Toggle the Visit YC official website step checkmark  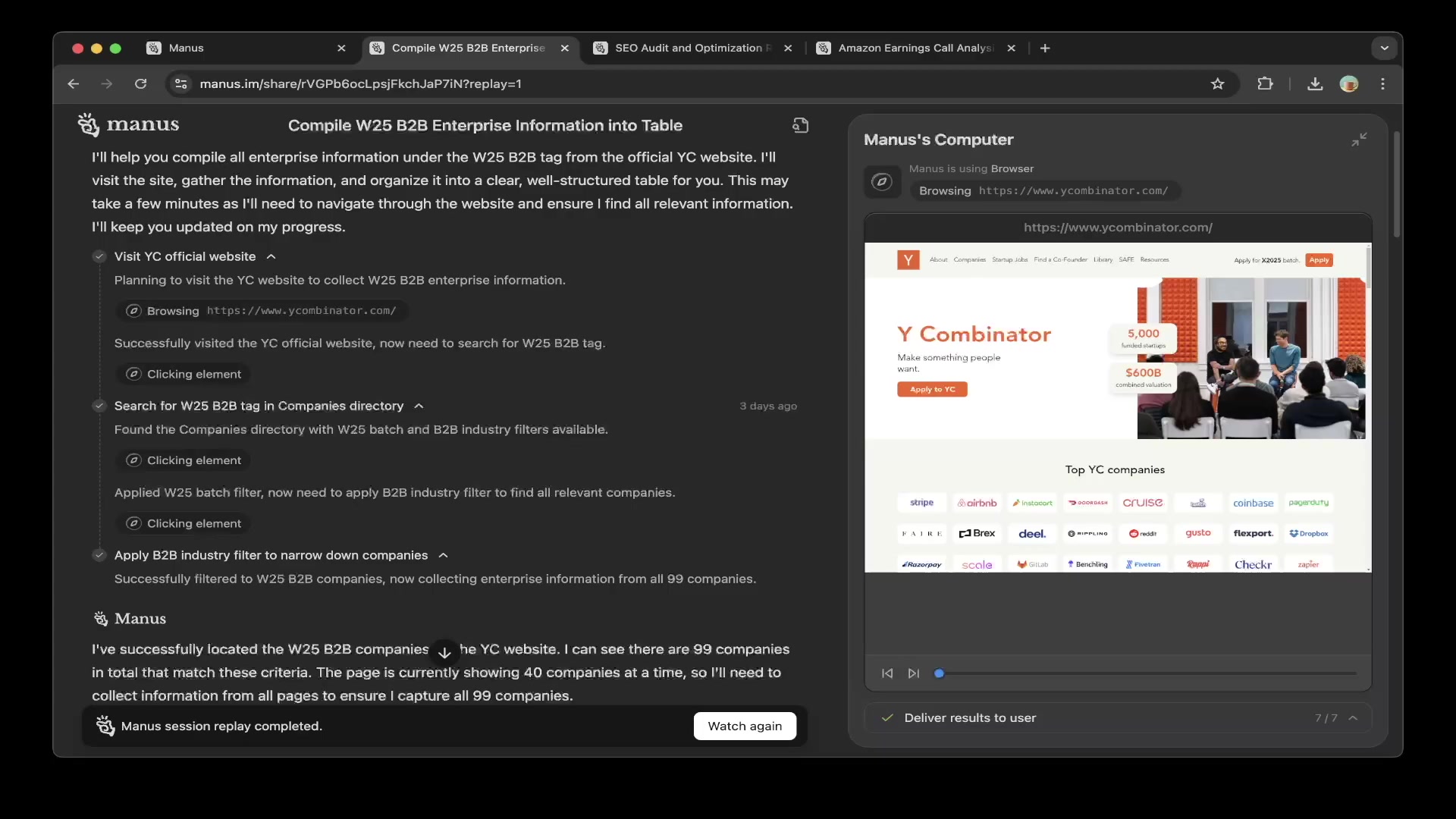click(x=99, y=256)
